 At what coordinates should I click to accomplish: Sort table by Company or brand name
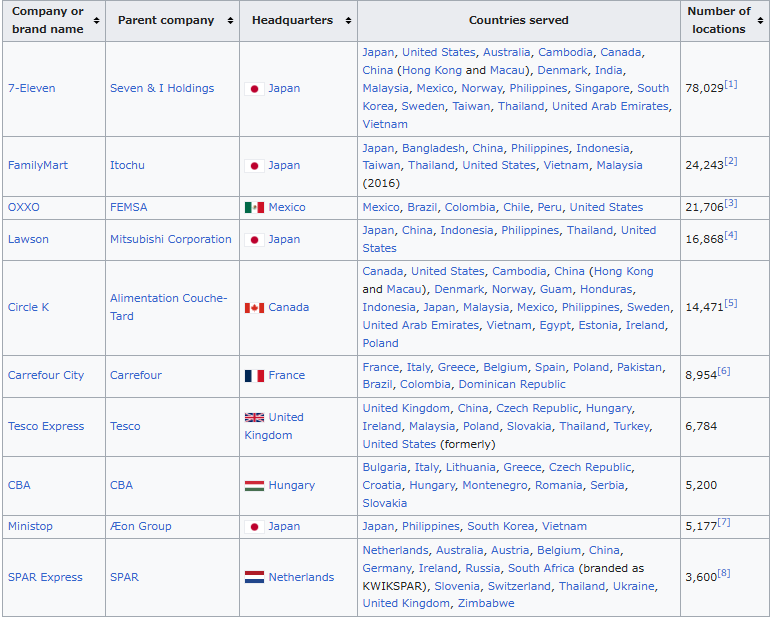coord(96,20)
